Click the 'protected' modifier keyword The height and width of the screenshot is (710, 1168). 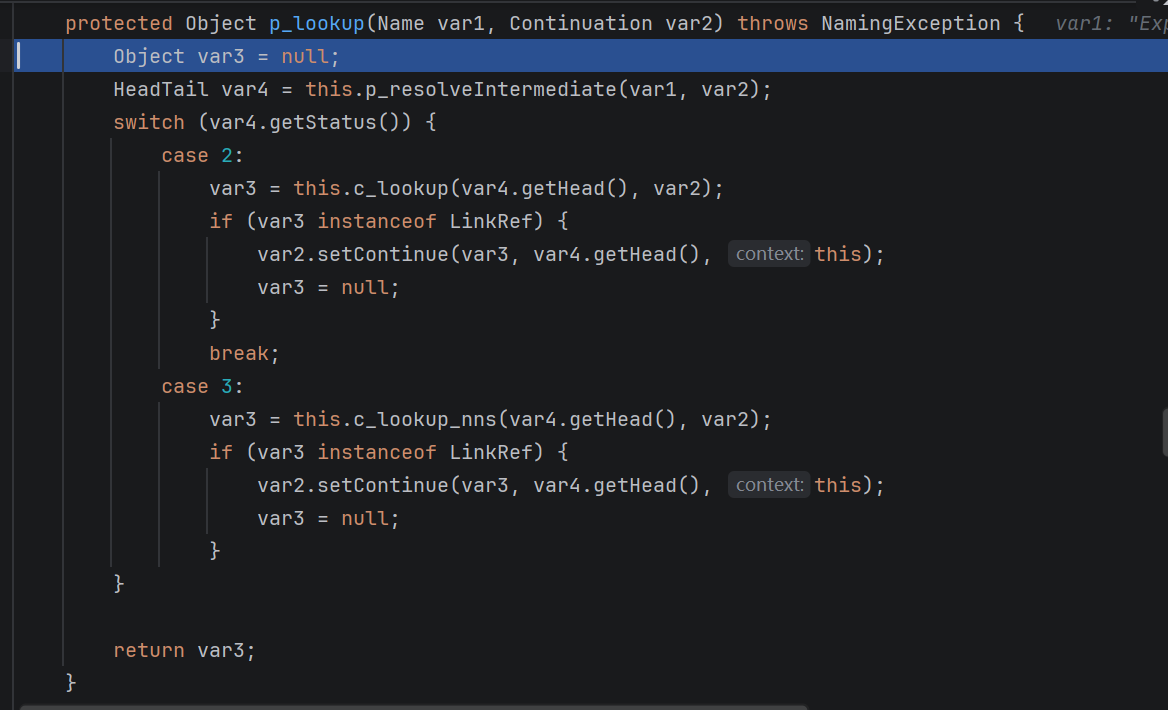pos(119,24)
